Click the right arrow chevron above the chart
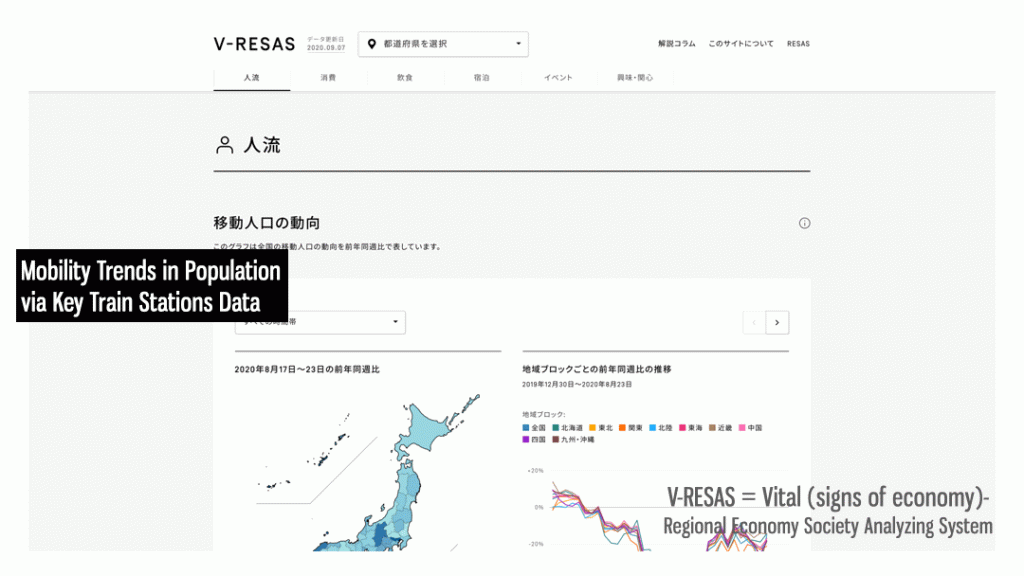1024x576 pixels. [x=777, y=322]
